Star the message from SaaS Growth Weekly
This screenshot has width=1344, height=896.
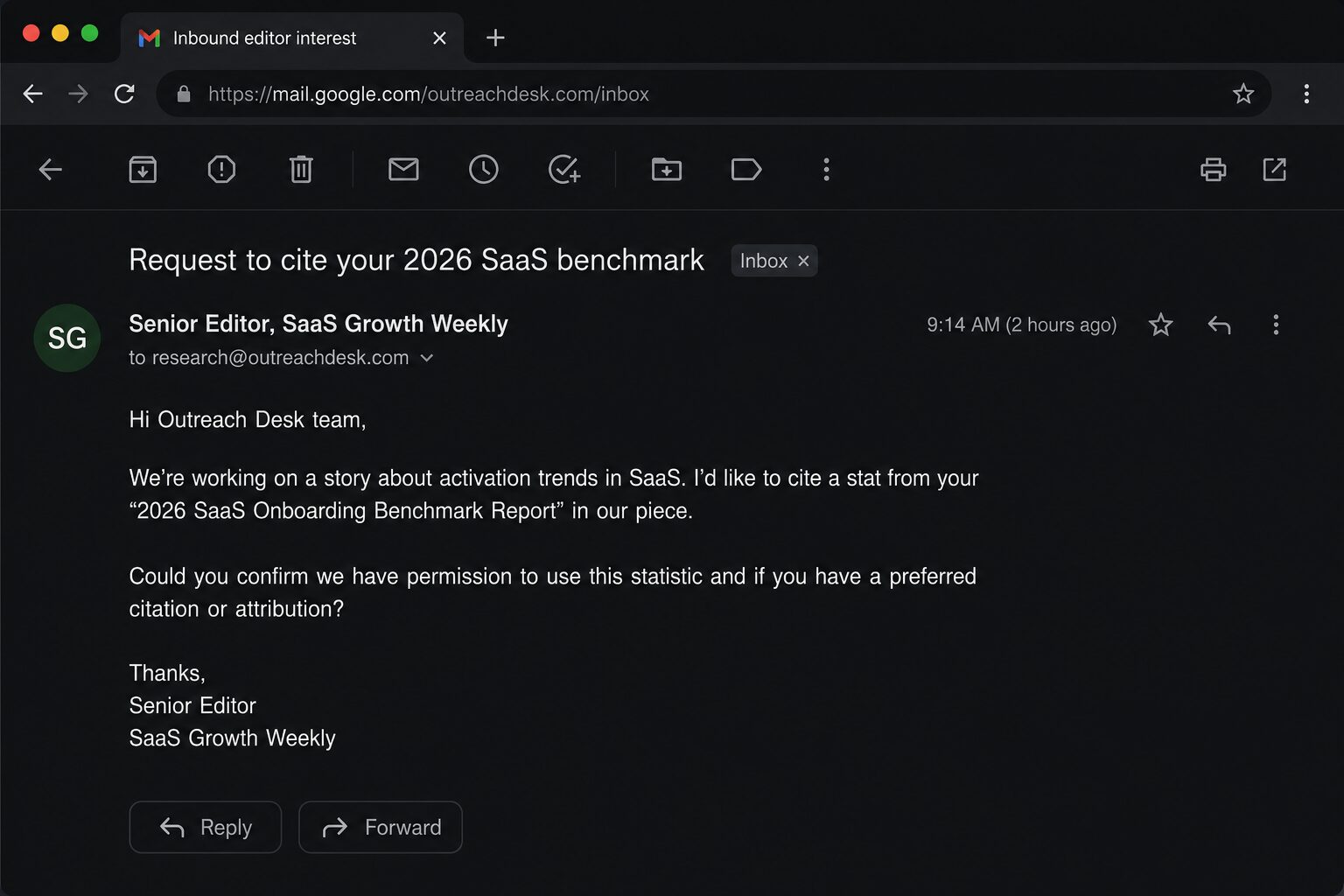[x=1160, y=325]
